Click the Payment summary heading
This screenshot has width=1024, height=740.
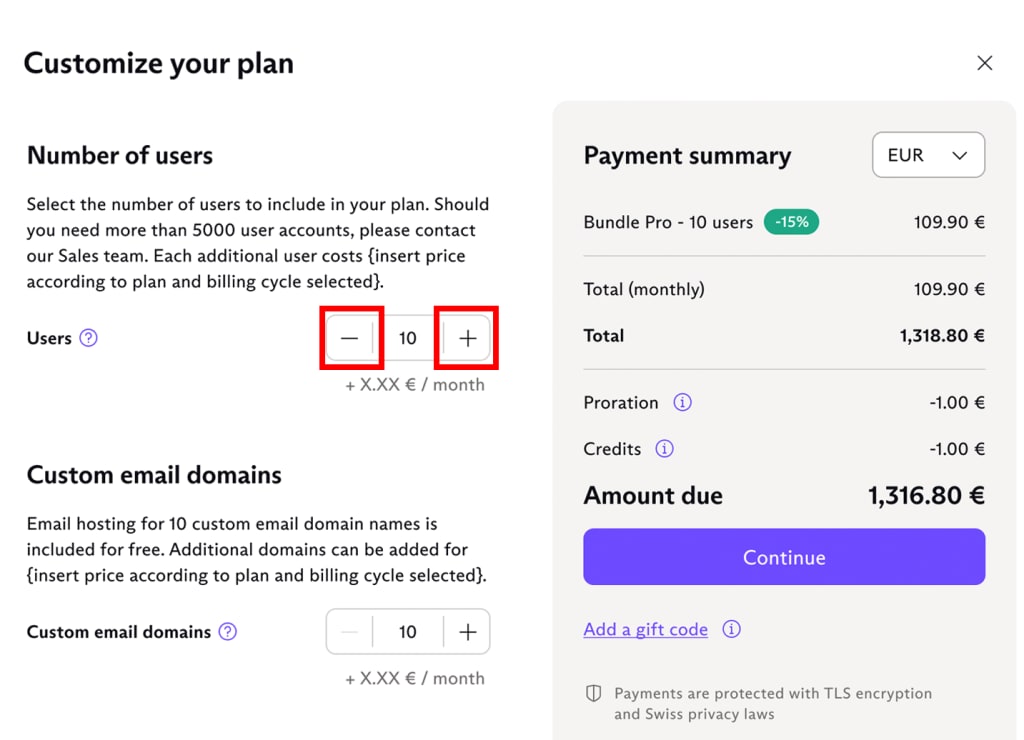(687, 155)
